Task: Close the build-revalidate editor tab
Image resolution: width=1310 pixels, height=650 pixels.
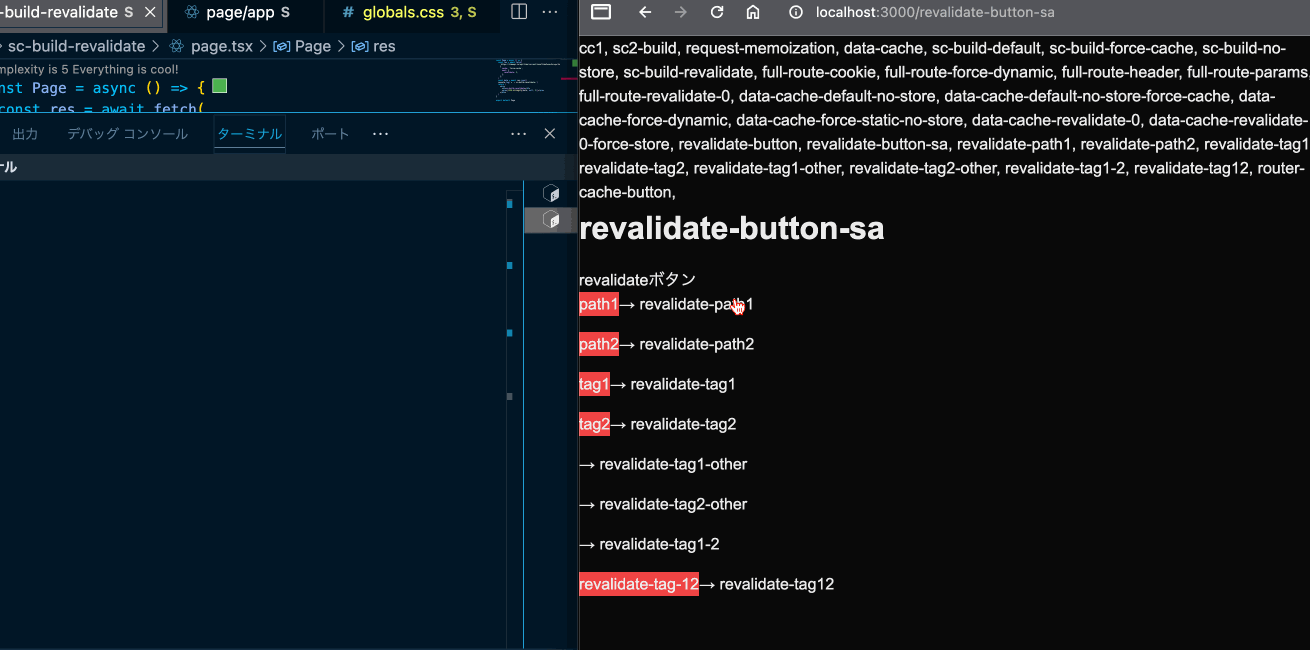Action: point(149,13)
